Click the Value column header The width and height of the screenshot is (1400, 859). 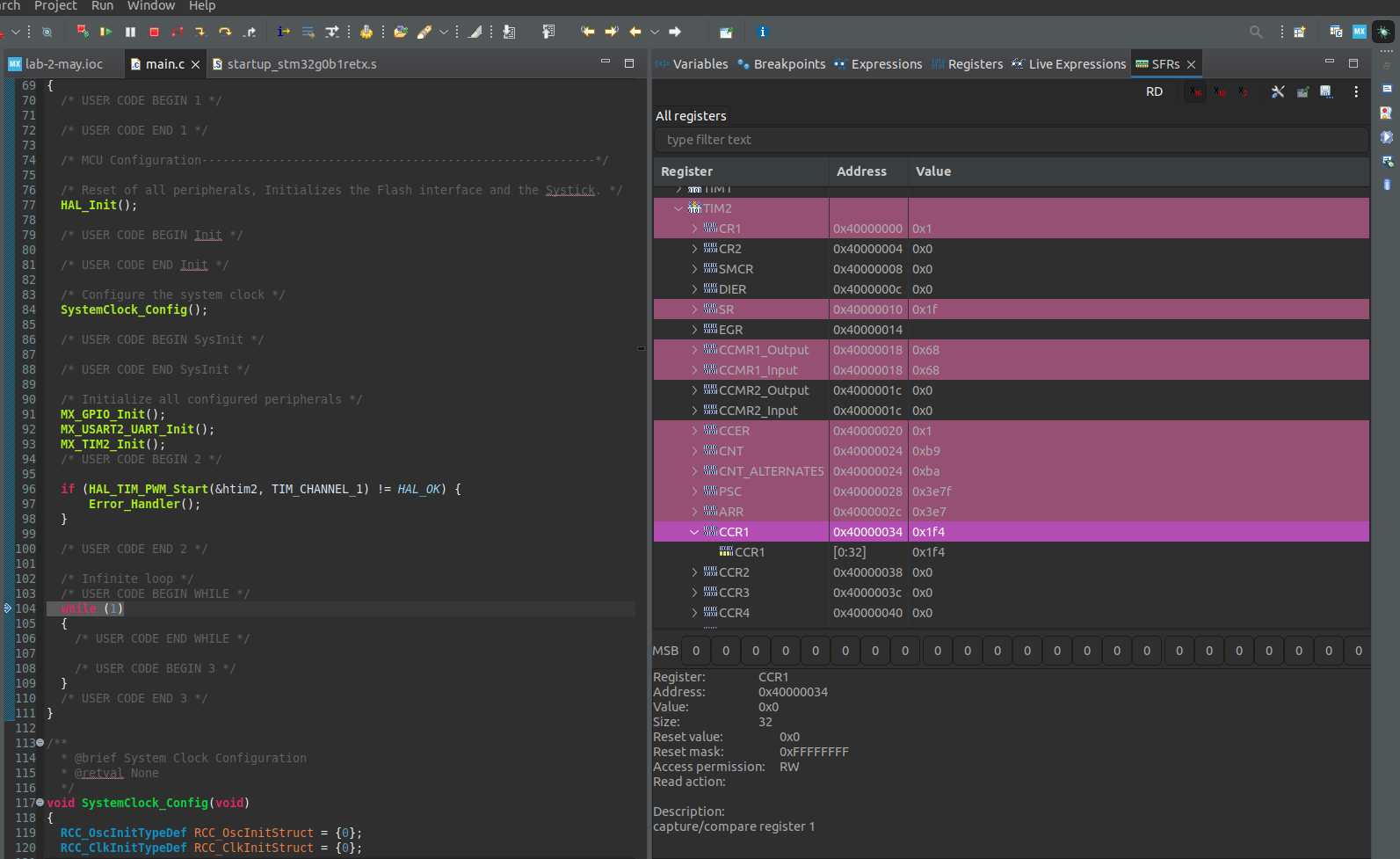coord(1139,171)
